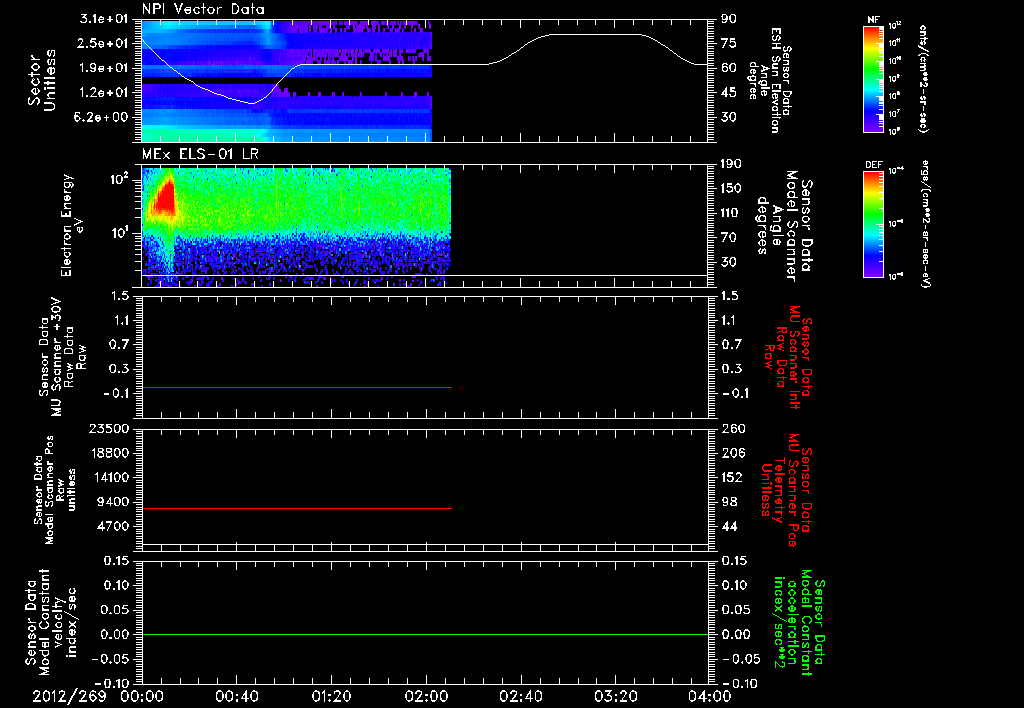Click the '152' telemetry tick value

732,477
